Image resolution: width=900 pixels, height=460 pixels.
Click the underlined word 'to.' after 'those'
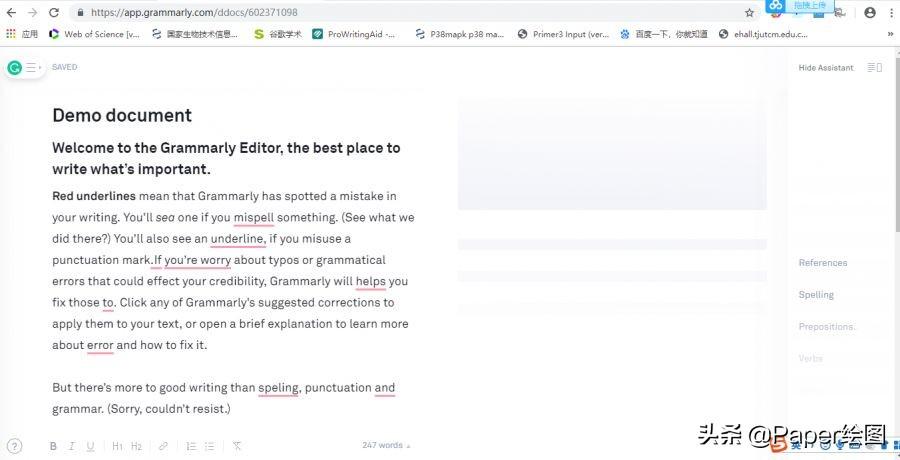(108, 303)
